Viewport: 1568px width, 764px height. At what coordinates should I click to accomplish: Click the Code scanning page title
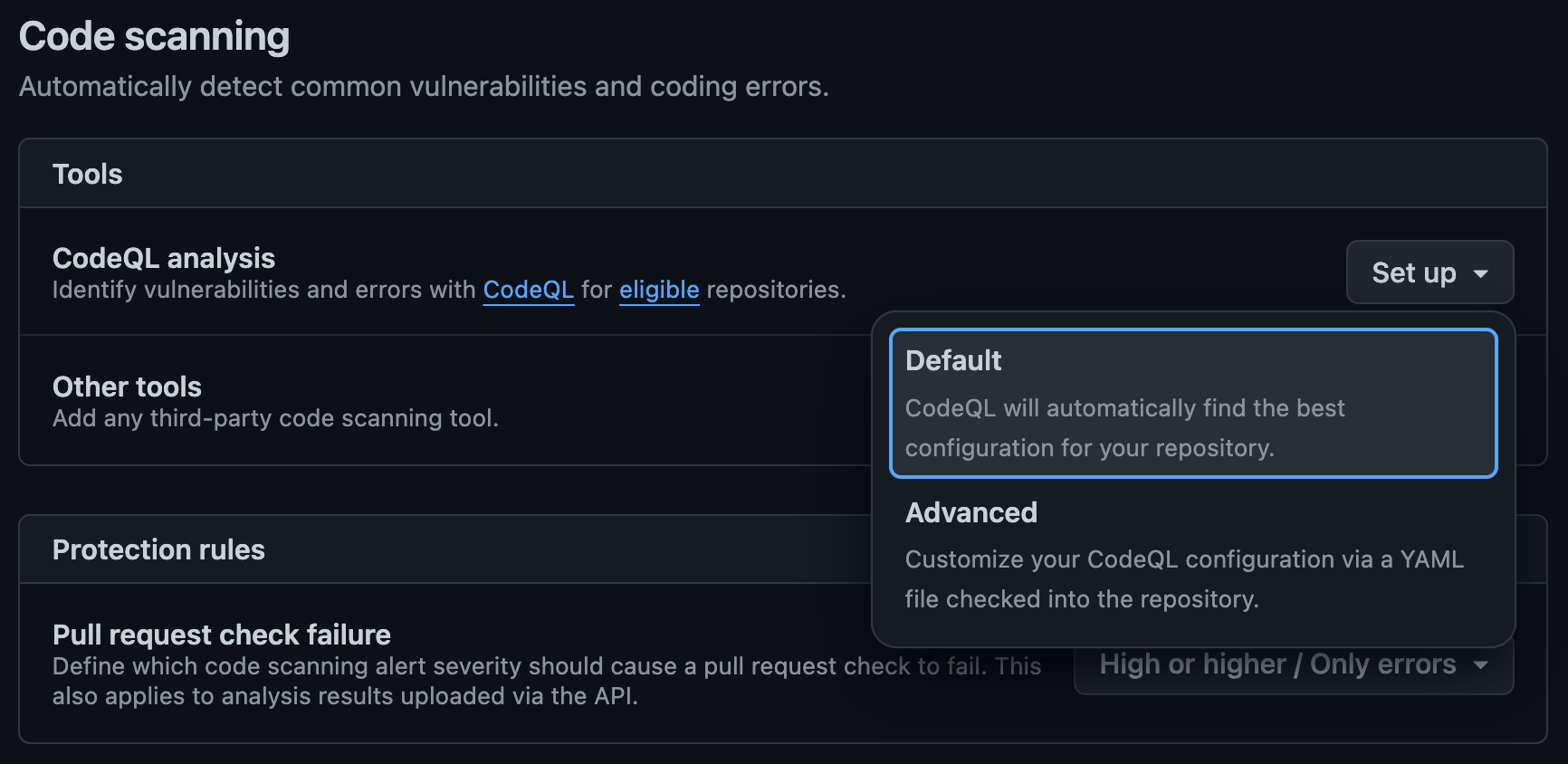point(155,35)
